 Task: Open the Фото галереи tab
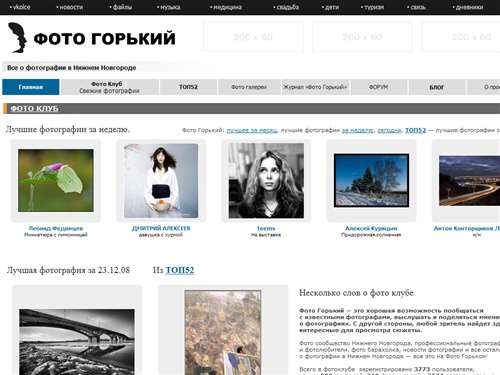249,87
